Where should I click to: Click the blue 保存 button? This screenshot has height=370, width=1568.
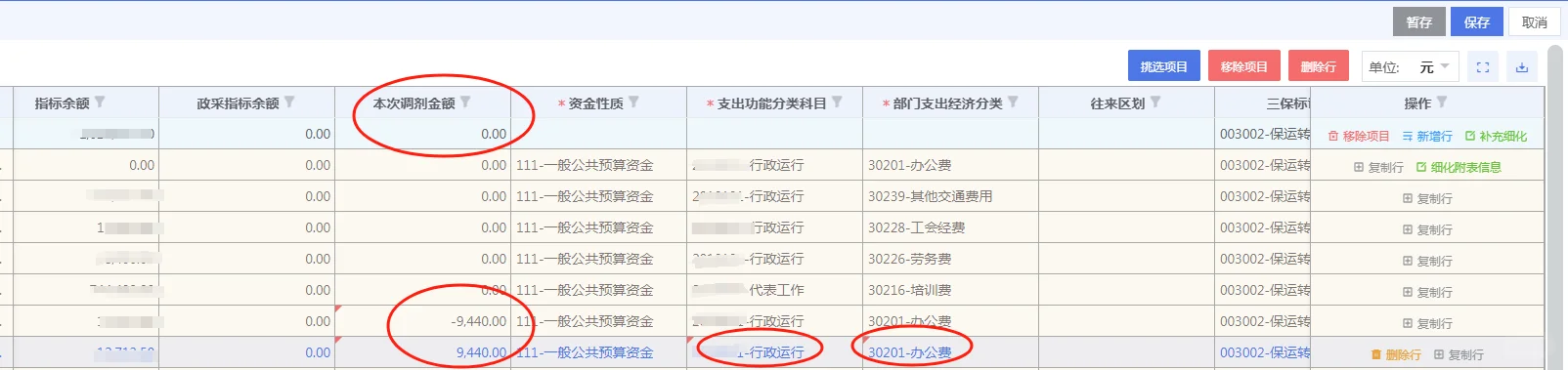[x=1477, y=21]
